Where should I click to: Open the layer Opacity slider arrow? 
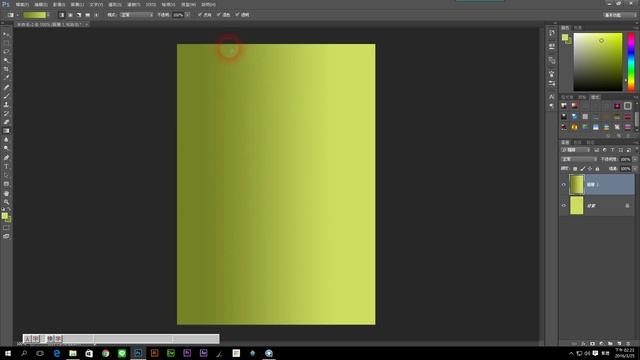pyautogui.click(x=635, y=159)
